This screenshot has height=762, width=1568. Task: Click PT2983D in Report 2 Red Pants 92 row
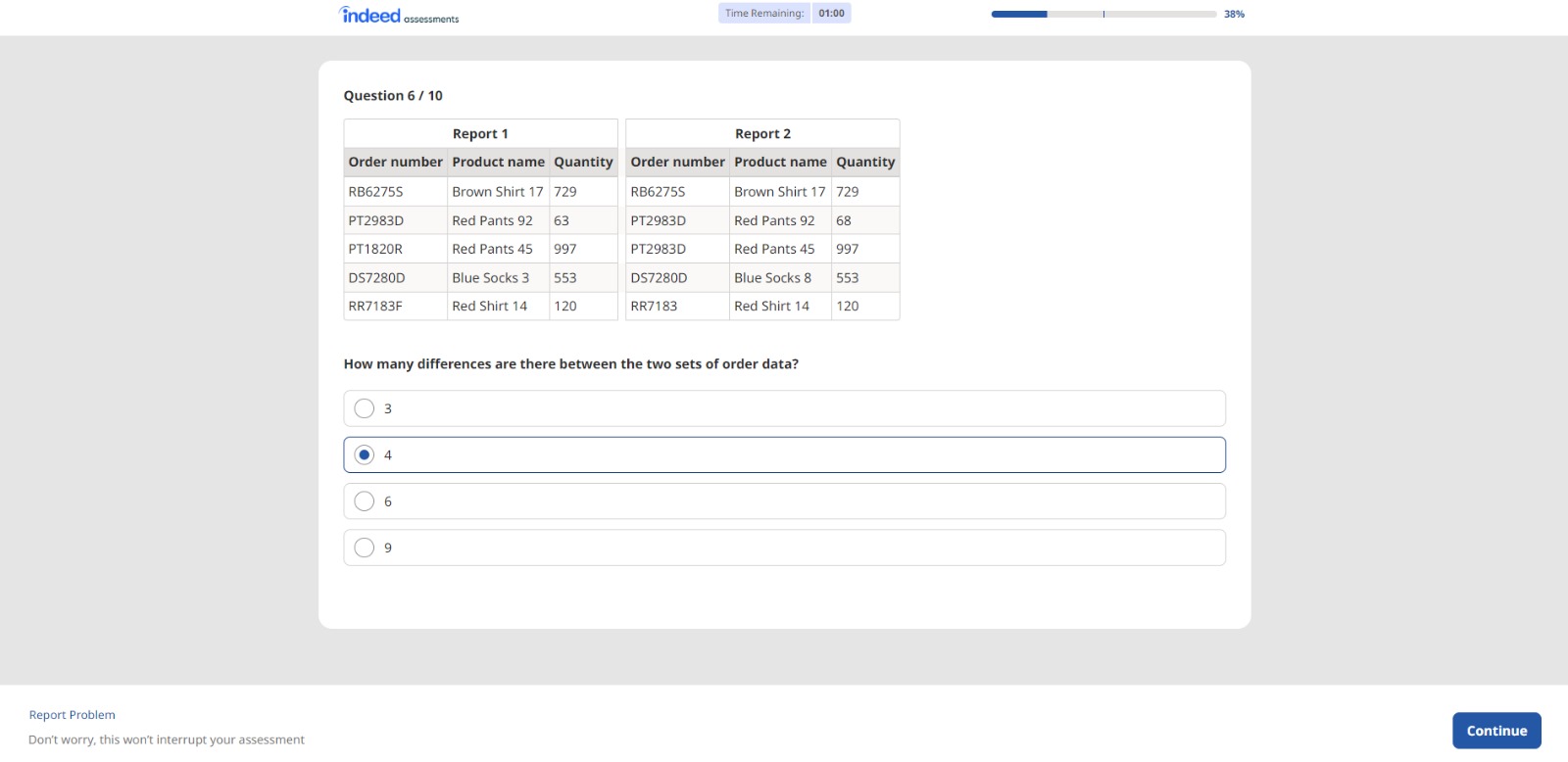pos(658,220)
